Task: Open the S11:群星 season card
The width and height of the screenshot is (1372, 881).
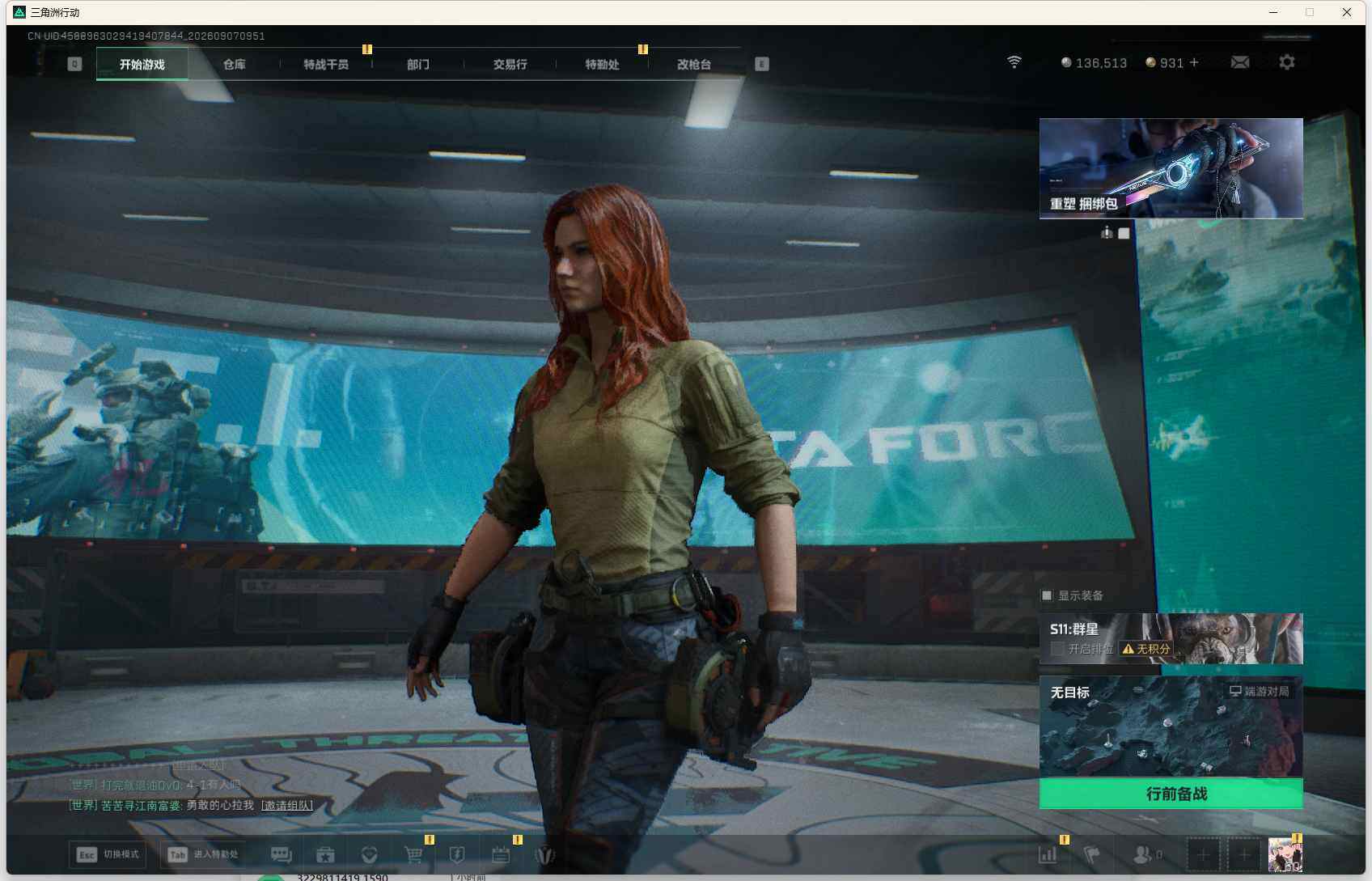Action: tap(1171, 638)
